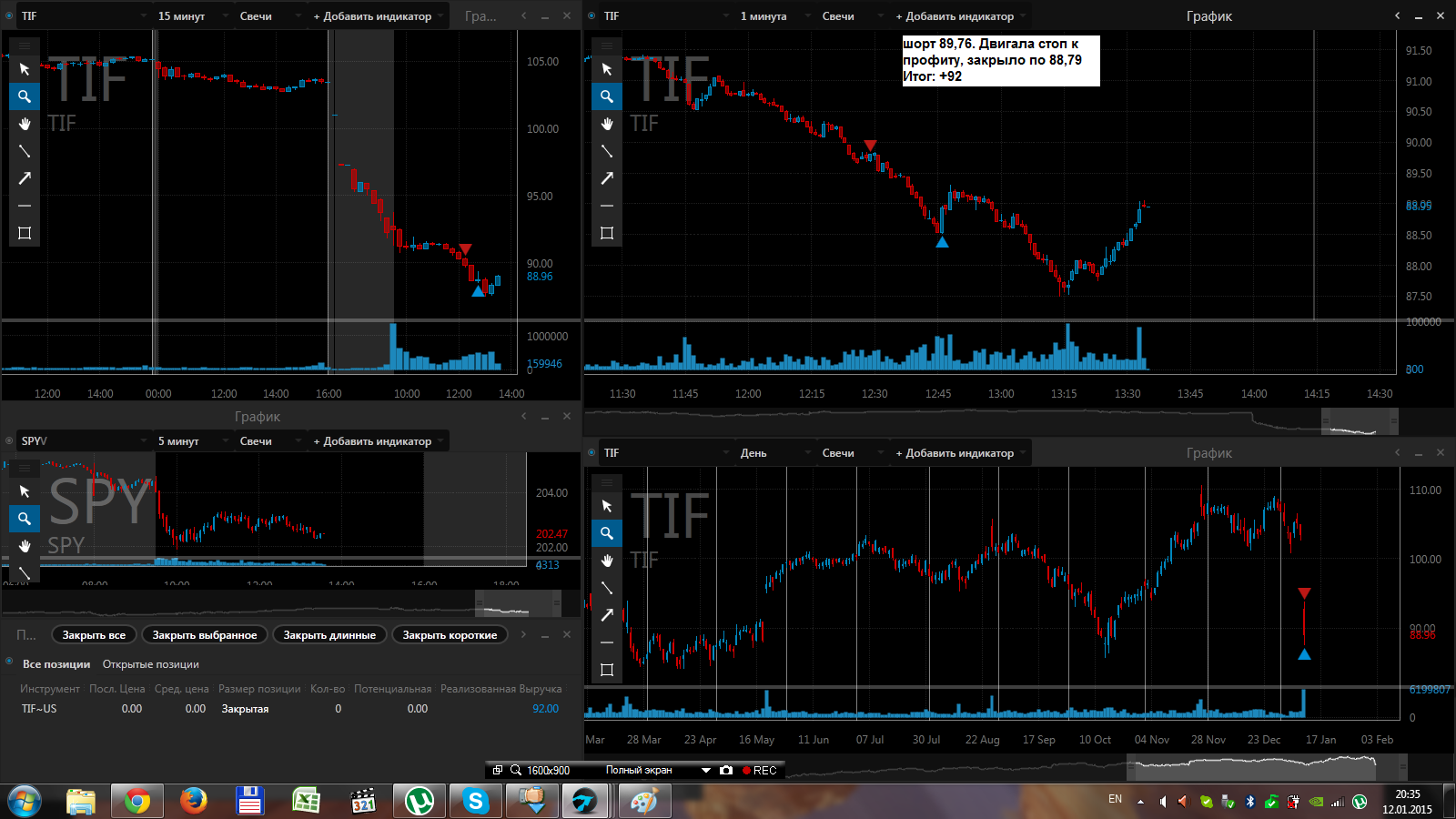1456x819 pixels.
Task: Toggle the REC recording button
Action: [760, 770]
